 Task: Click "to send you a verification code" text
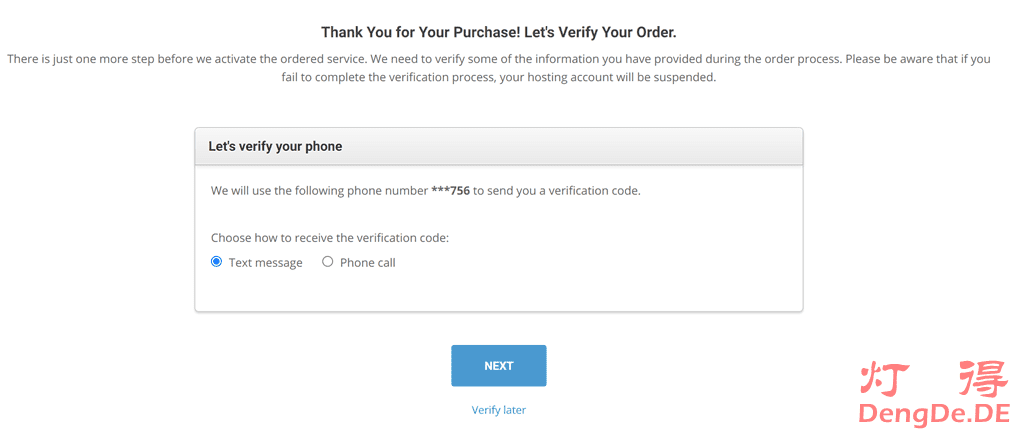click(x=556, y=190)
